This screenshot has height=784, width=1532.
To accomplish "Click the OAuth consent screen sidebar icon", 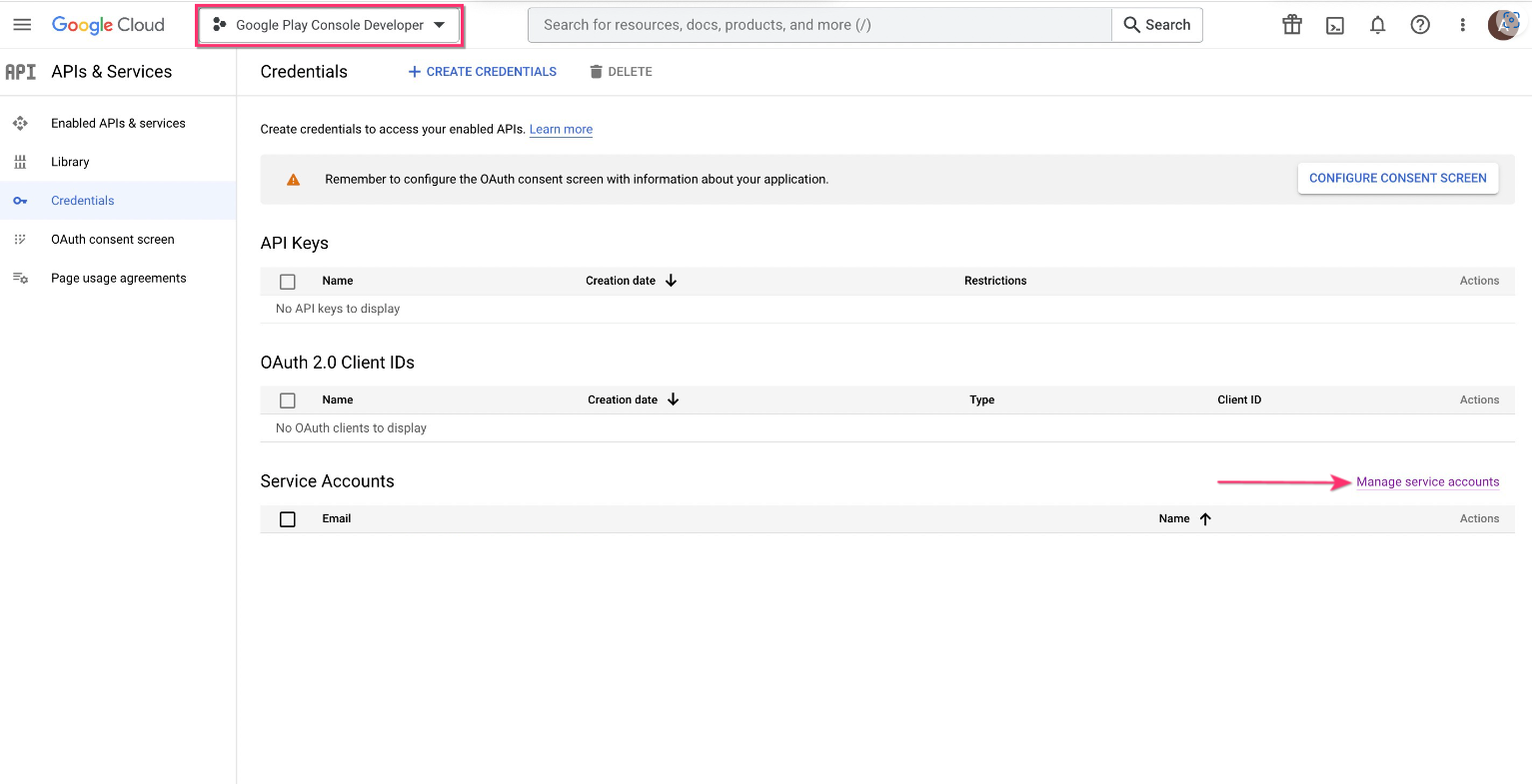I will (20, 240).
